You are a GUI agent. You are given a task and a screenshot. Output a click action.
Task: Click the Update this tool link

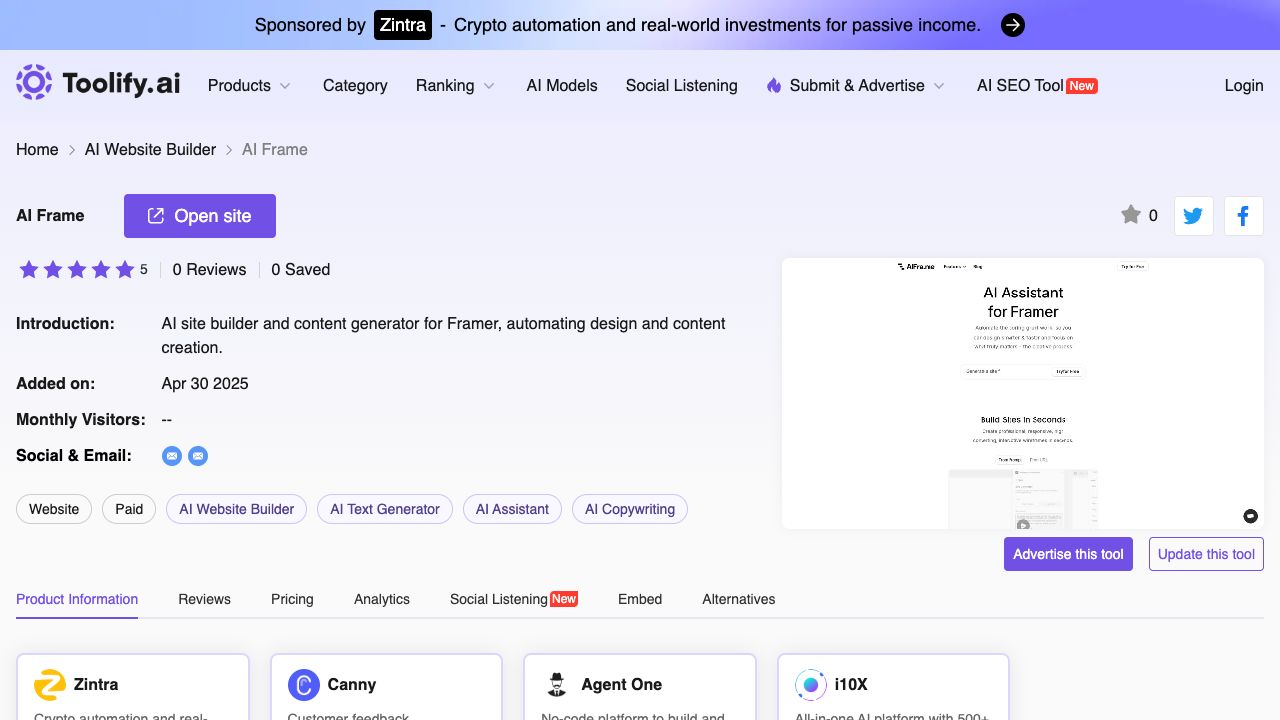(1206, 554)
